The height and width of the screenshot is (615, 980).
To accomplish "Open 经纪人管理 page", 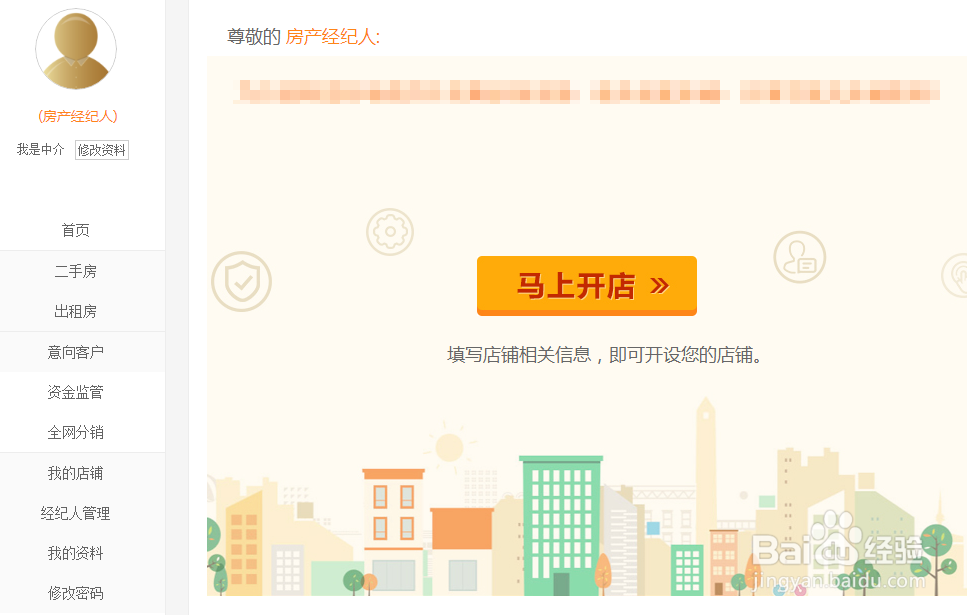I will click(76, 513).
